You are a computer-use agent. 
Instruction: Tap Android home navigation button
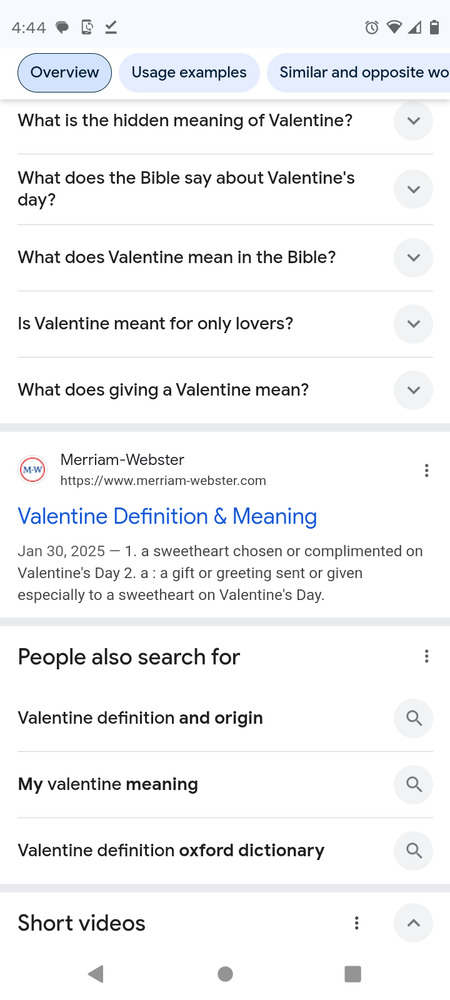point(225,973)
